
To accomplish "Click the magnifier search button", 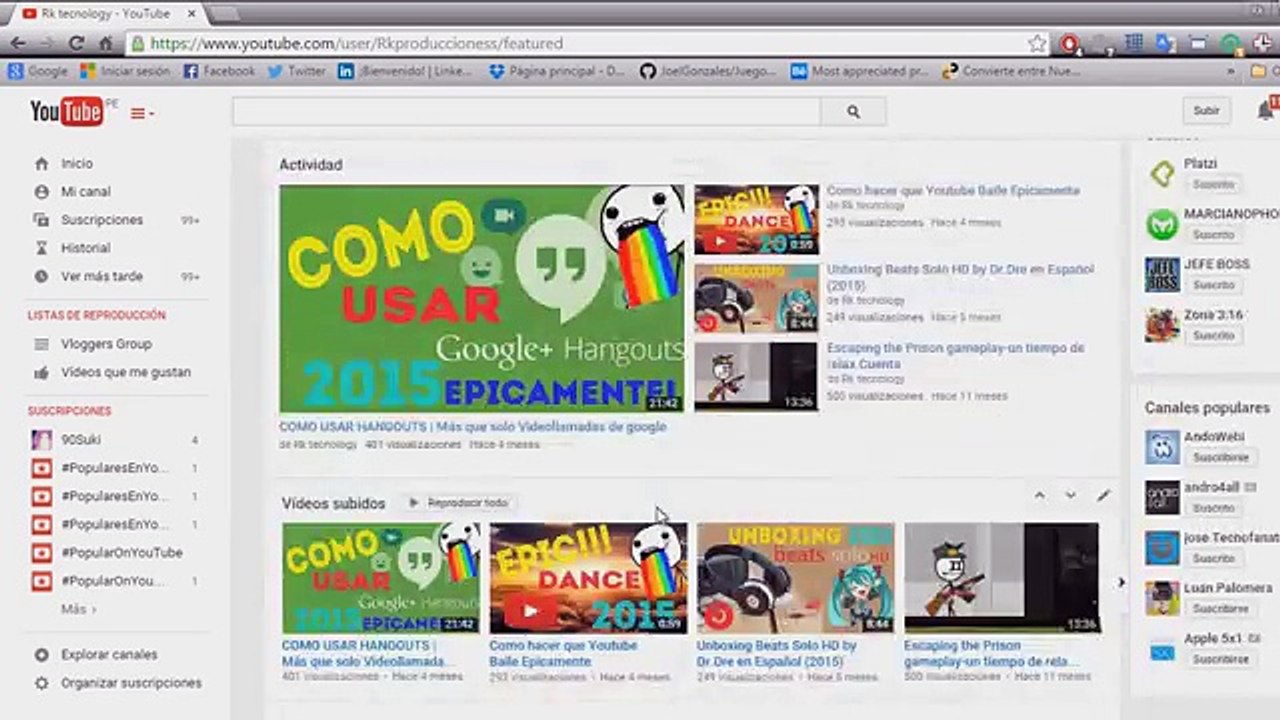I will pyautogui.click(x=853, y=112).
